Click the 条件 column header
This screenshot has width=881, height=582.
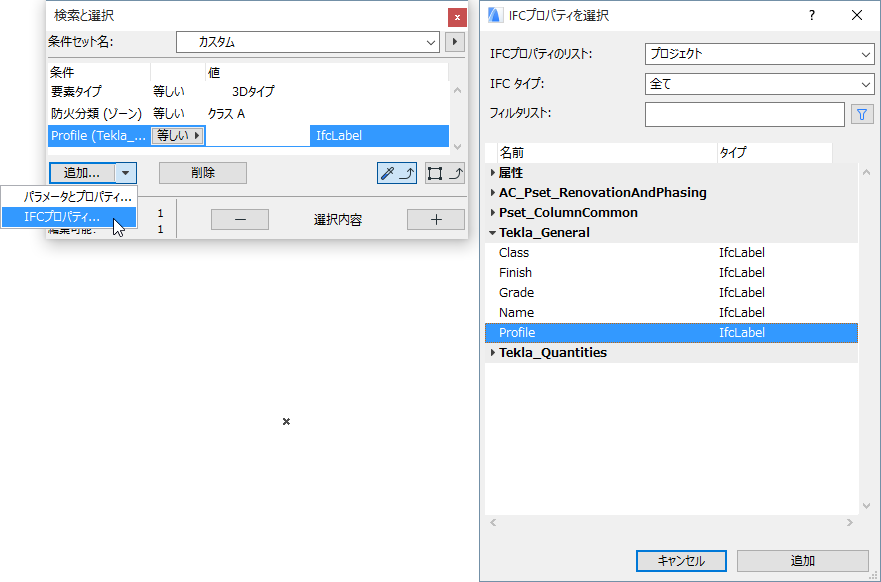tap(99, 72)
